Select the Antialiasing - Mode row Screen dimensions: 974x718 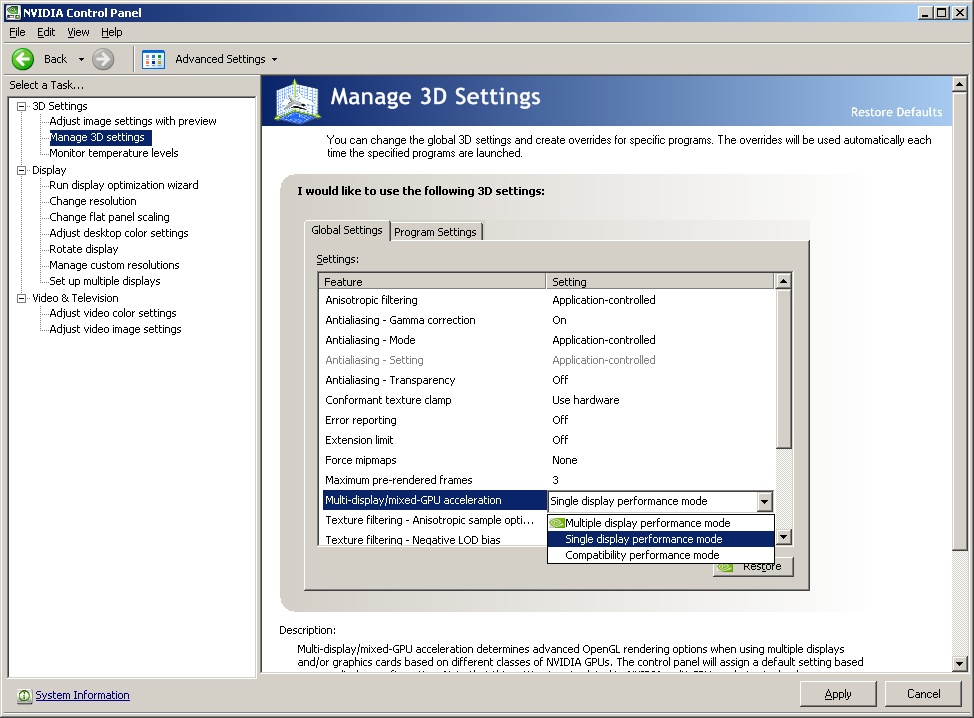click(547, 340)
